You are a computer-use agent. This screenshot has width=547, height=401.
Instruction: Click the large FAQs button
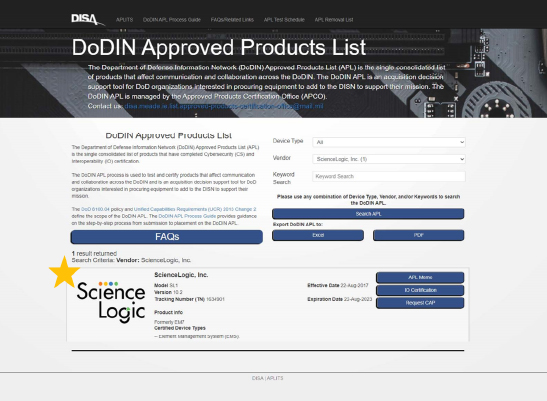pyautogui.click(x=167, y=237)
